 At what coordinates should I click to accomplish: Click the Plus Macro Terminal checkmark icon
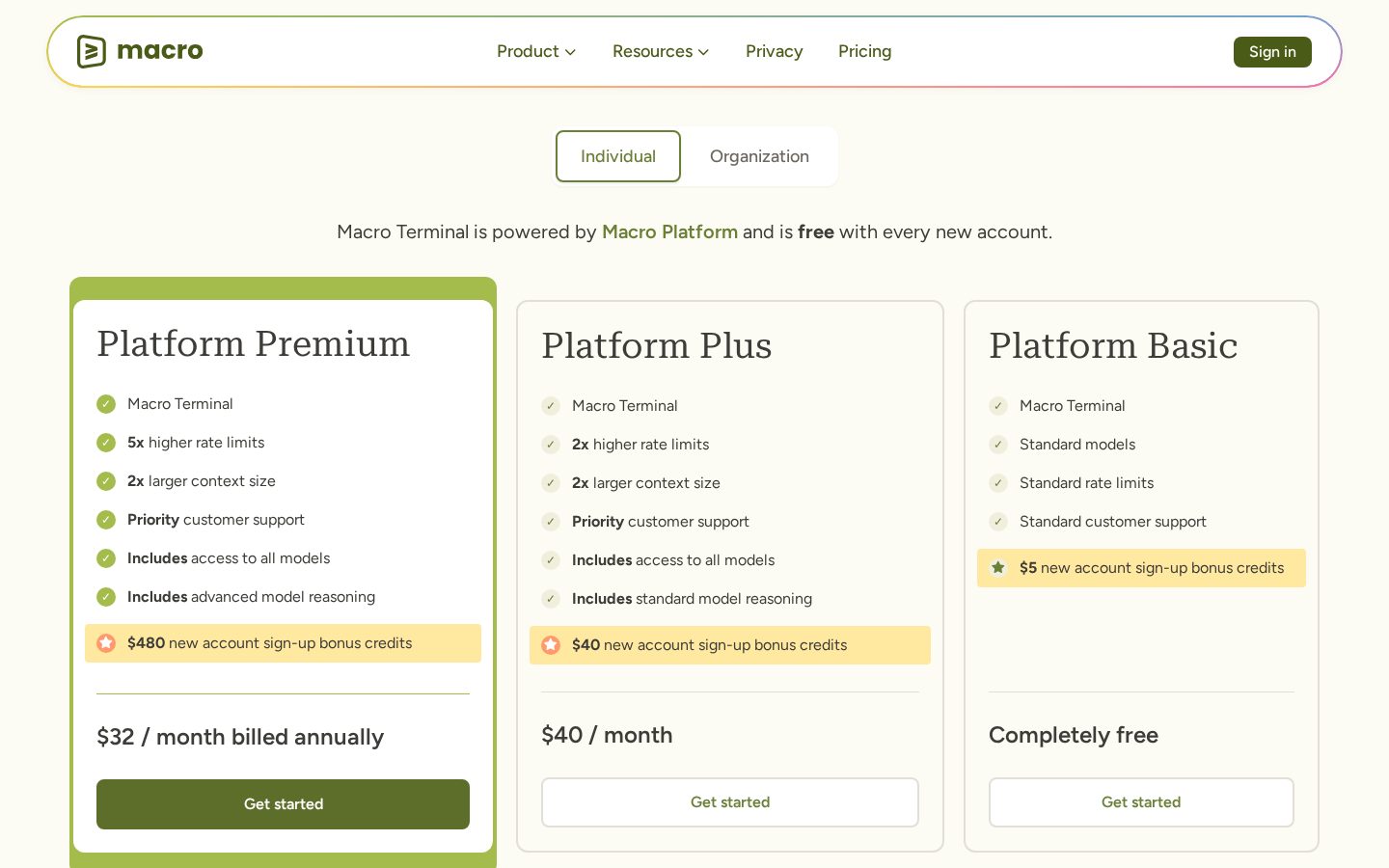(x=551, y=406)
